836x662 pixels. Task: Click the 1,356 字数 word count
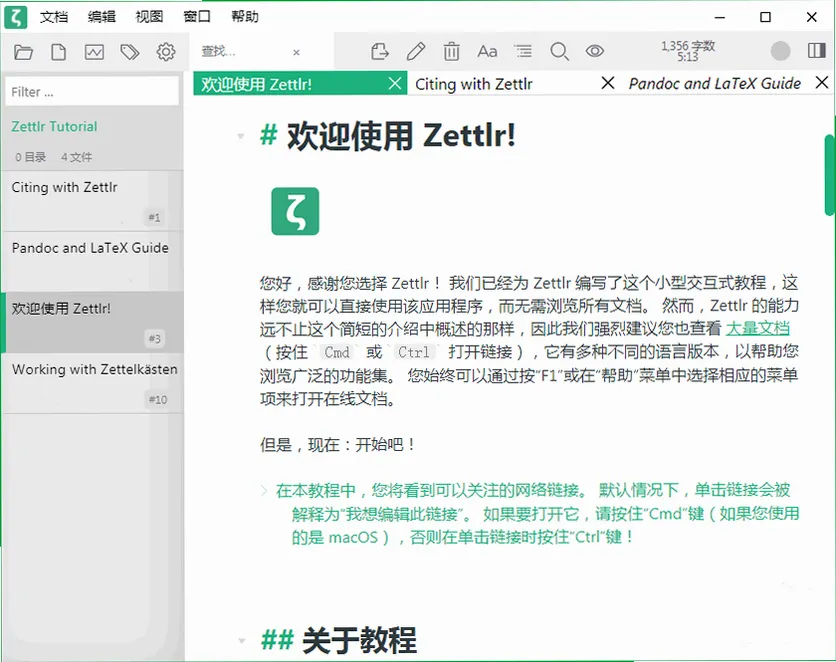(688, 46)
